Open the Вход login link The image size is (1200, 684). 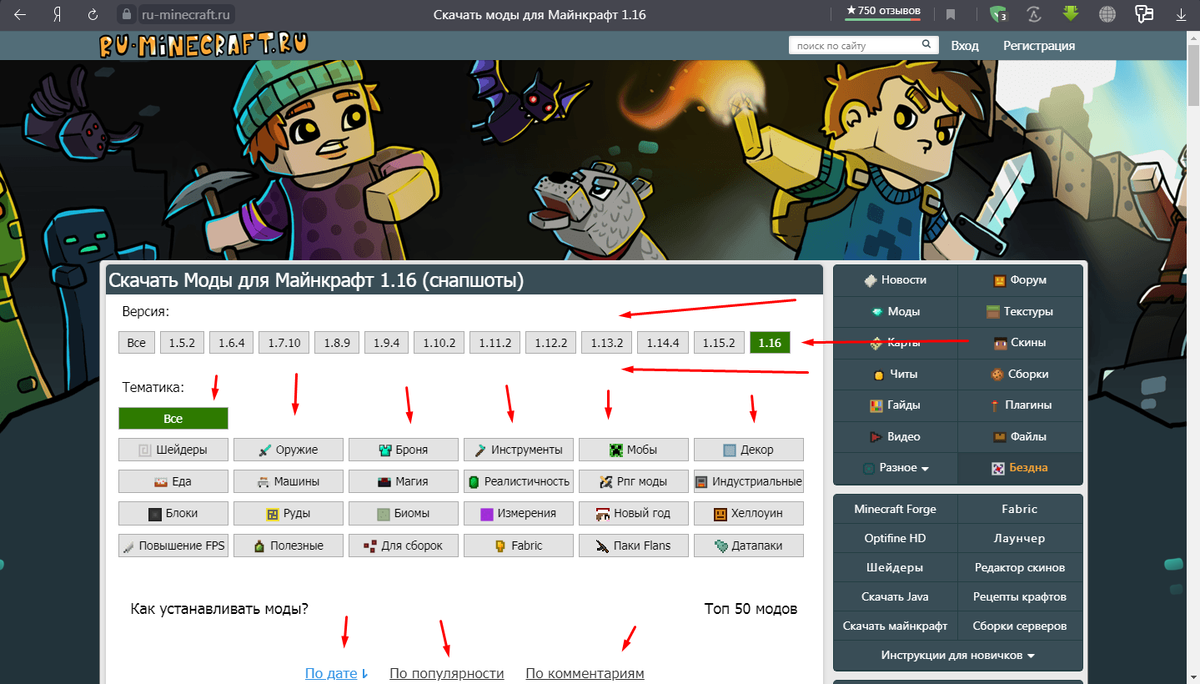point(965,45)
